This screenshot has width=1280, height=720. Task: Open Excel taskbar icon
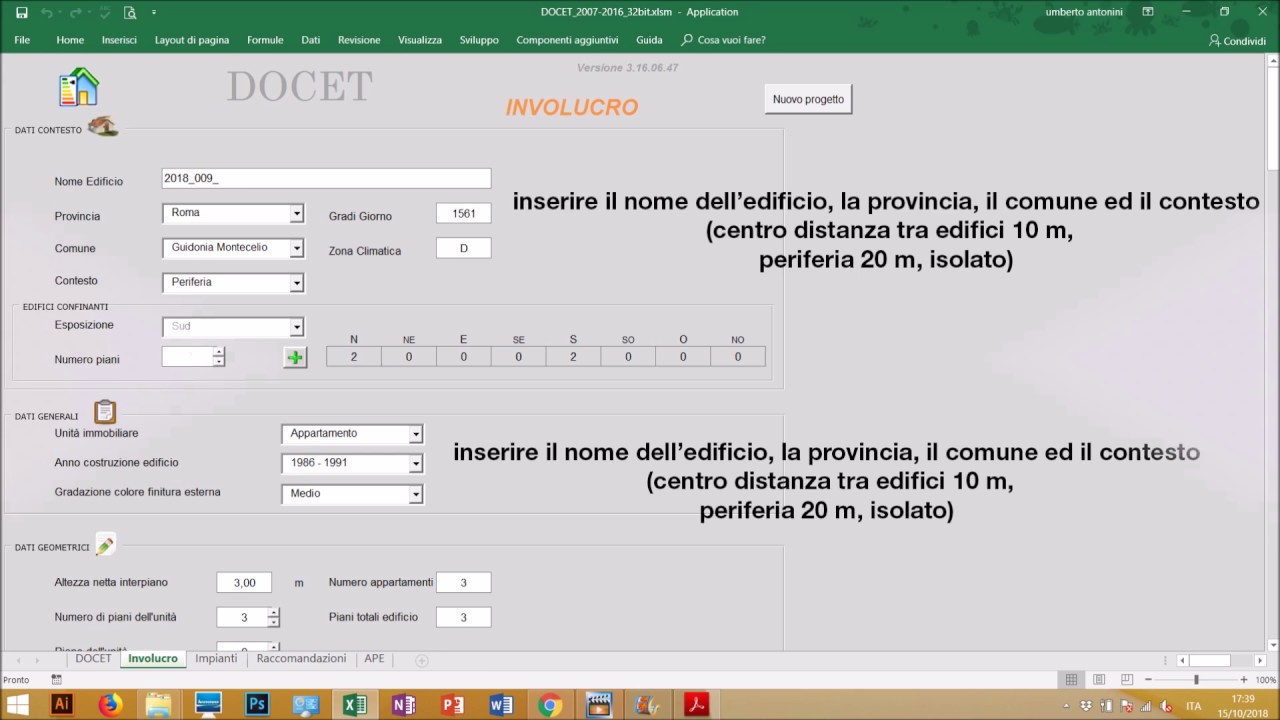pyautogui.click(x=355, y=704)
